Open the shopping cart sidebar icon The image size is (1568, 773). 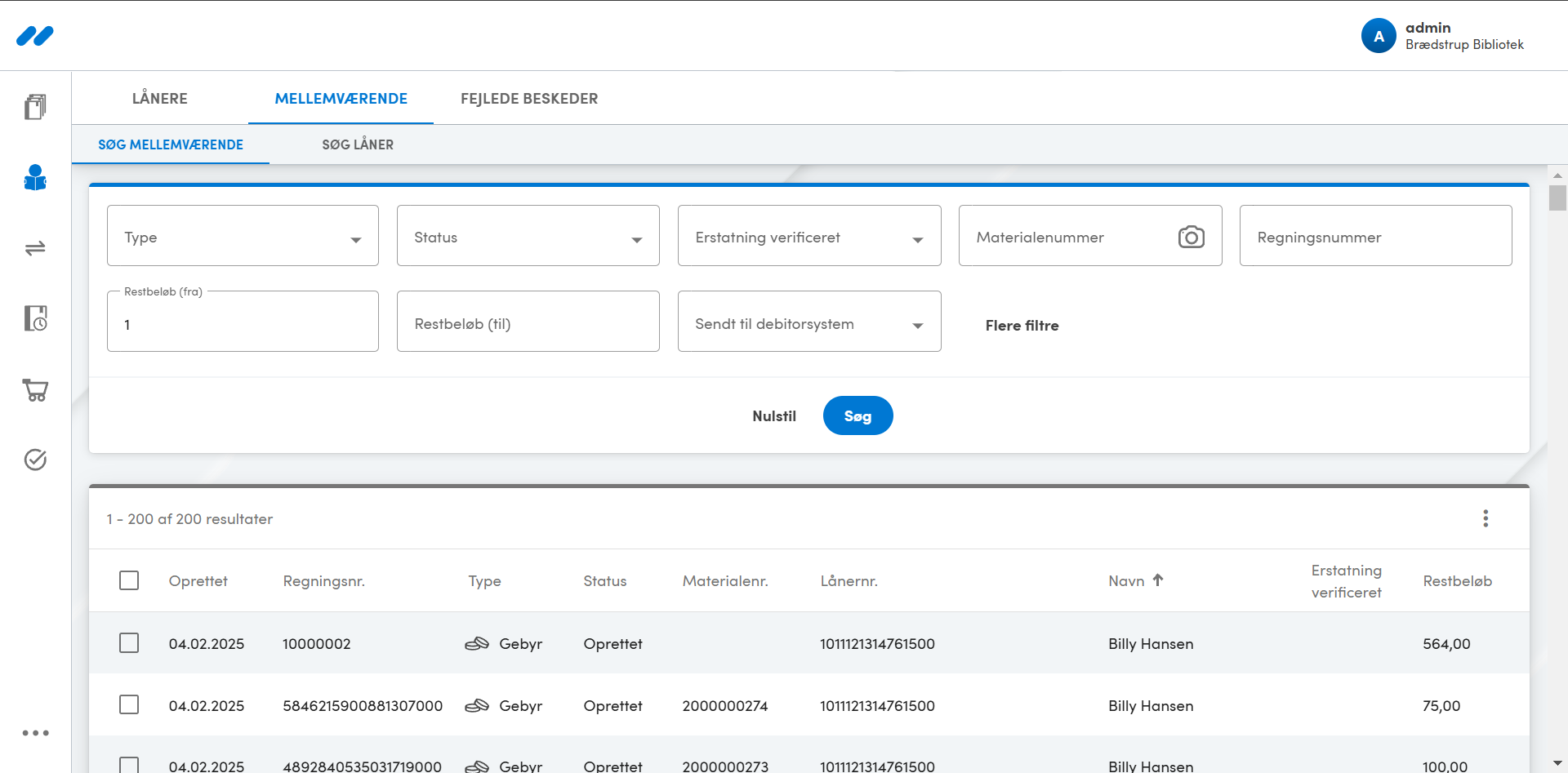35,389
